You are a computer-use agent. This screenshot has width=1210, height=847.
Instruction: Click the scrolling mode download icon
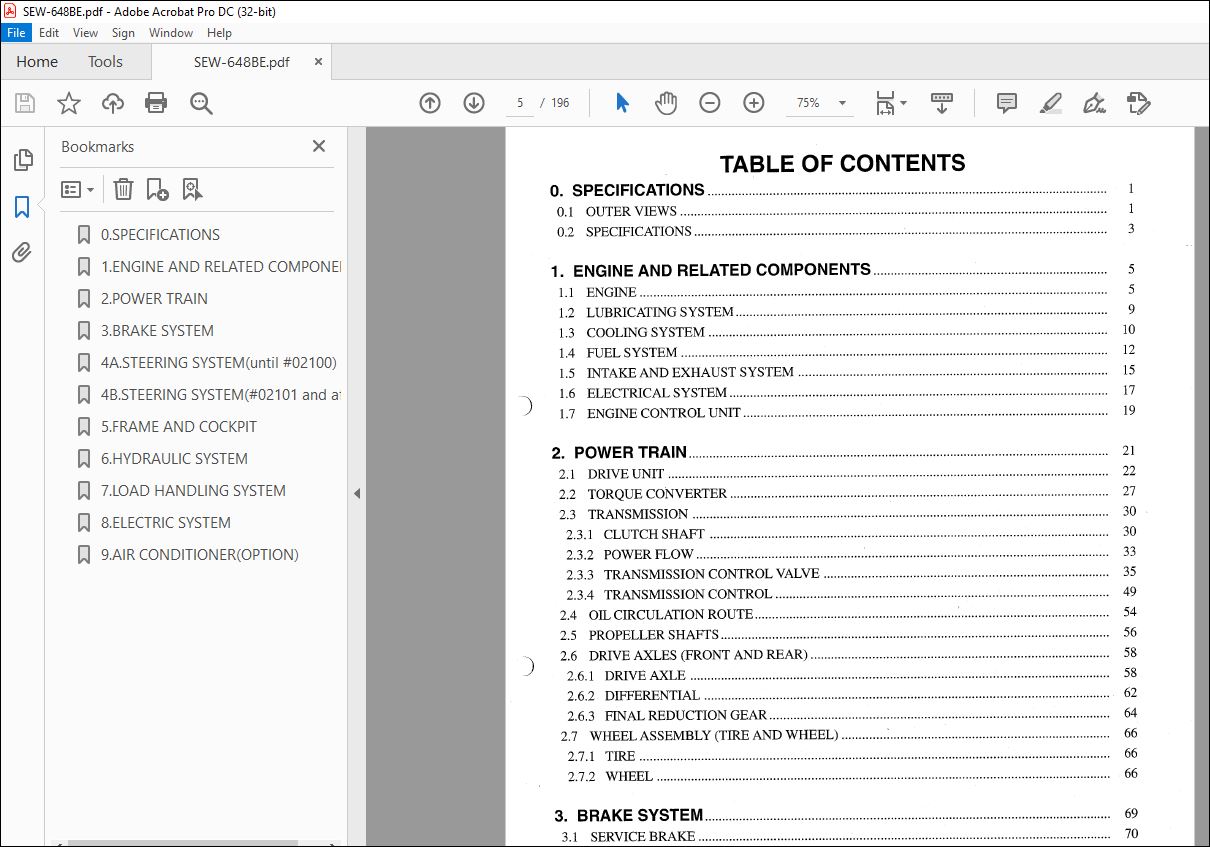(x=942, y=103)
